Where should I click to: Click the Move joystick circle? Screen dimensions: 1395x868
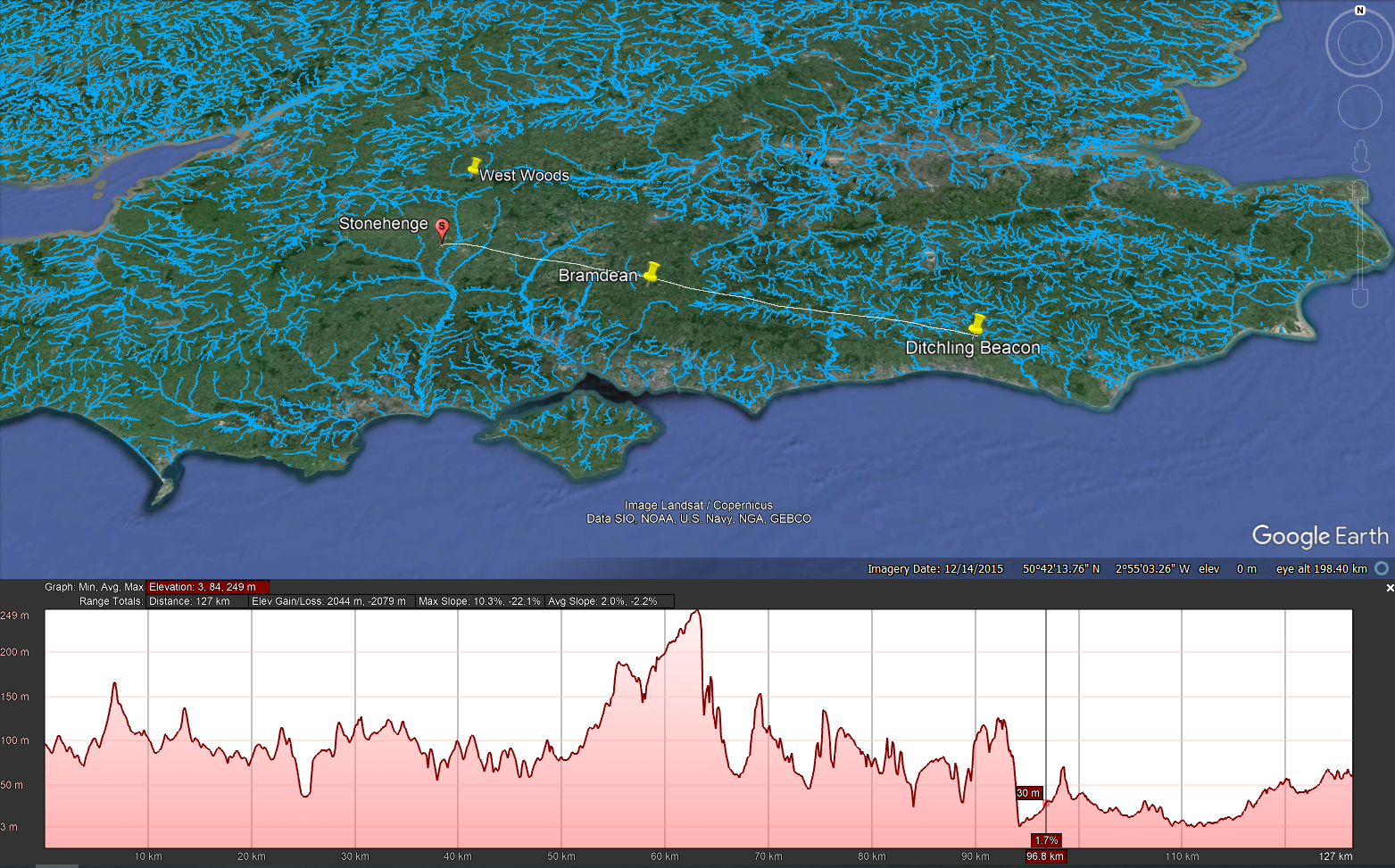coord(1359,107)
